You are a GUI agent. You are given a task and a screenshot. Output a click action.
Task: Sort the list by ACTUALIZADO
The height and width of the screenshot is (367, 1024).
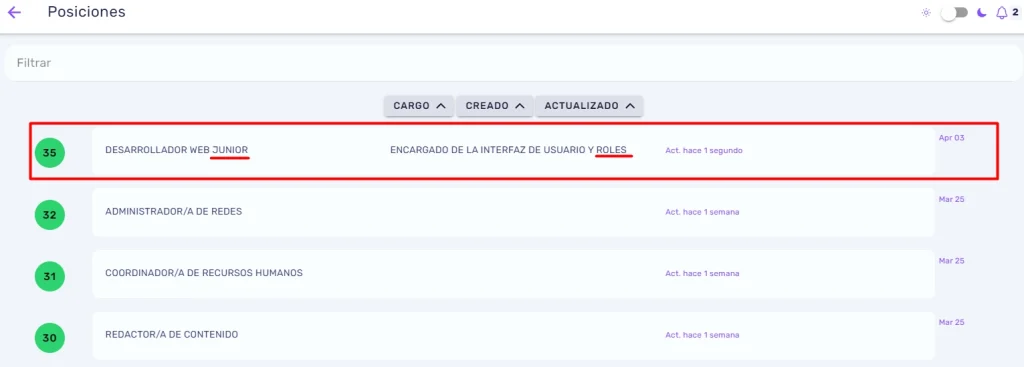589,106
